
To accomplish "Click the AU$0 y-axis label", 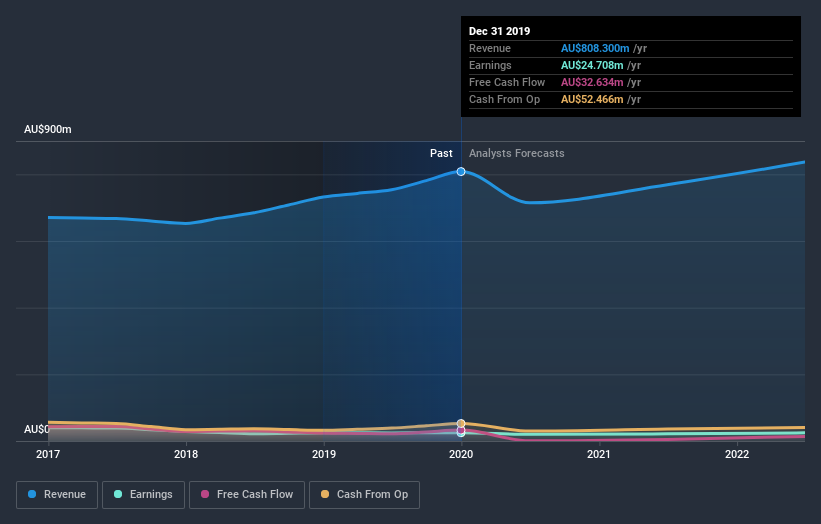I will tap(36, 429).
